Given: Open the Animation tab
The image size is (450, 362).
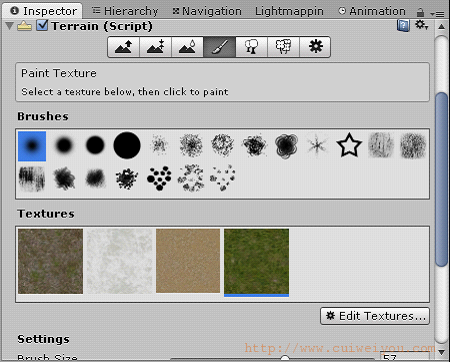Looking at the screenshot, I should click(x=372, y=11).
